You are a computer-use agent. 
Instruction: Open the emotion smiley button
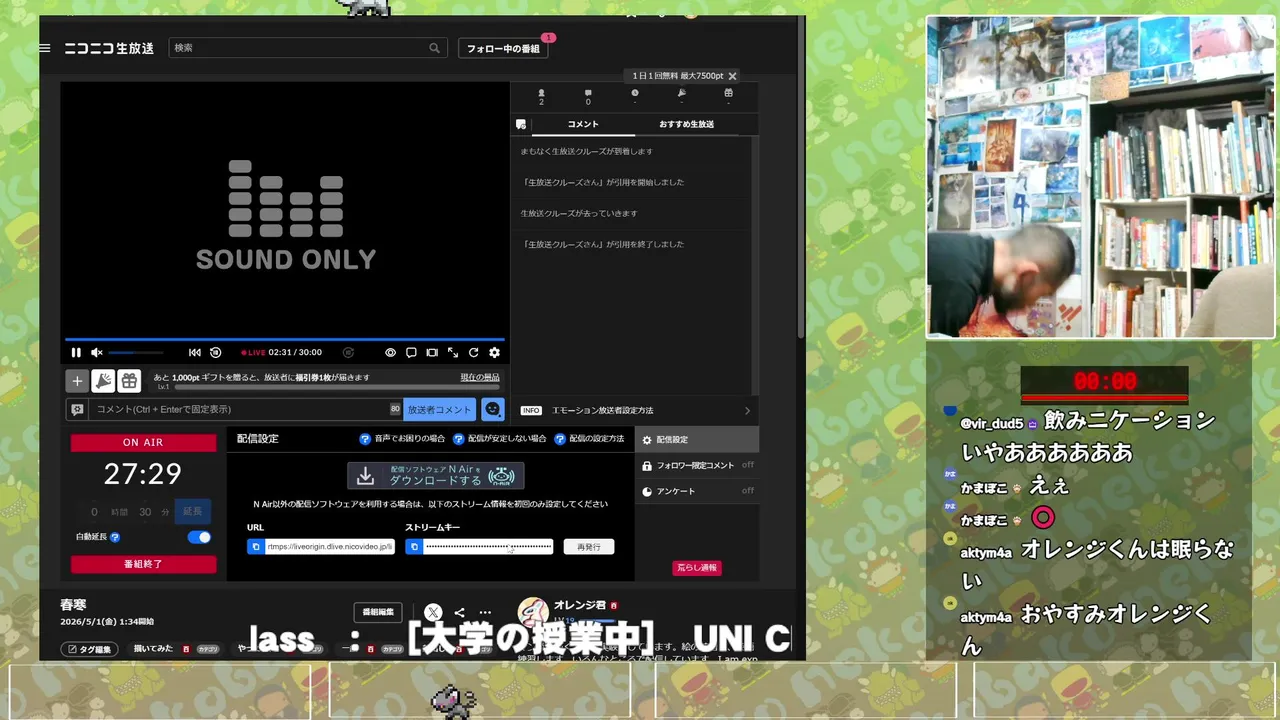[492, 409]
